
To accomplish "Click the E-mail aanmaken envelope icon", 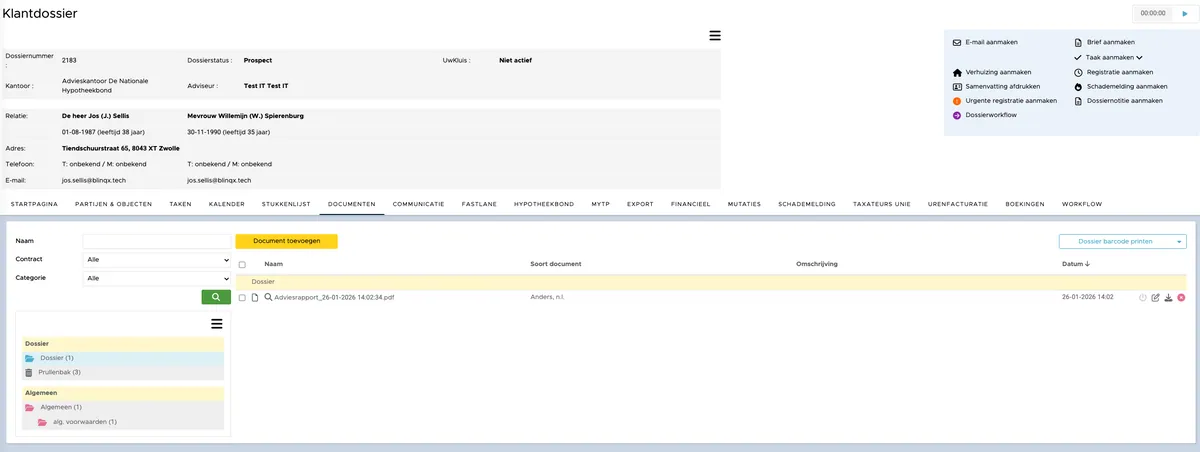I will tap(957, 43).
